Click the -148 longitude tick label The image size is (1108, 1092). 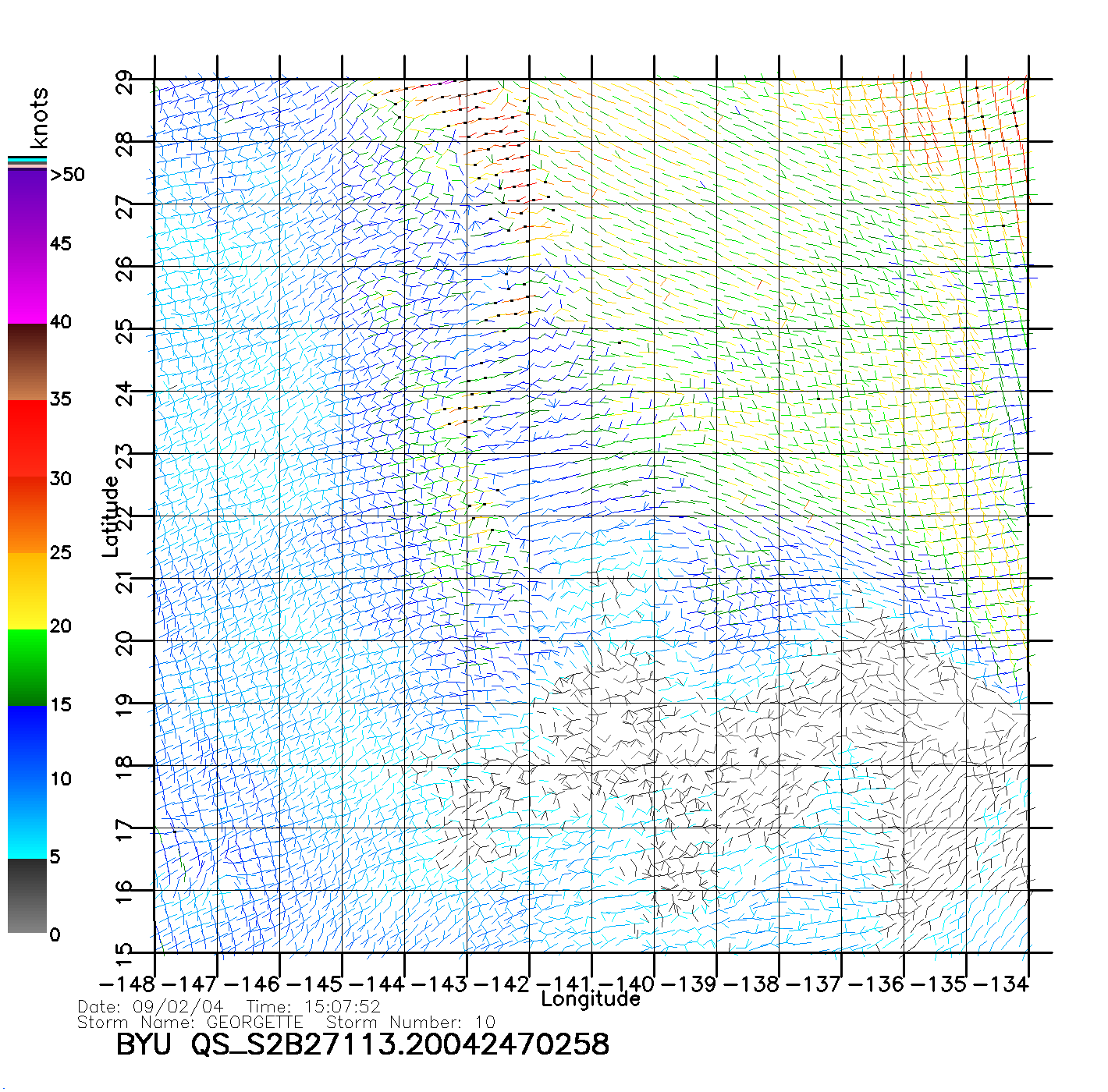pyautogui.click(x=126, y=984)
